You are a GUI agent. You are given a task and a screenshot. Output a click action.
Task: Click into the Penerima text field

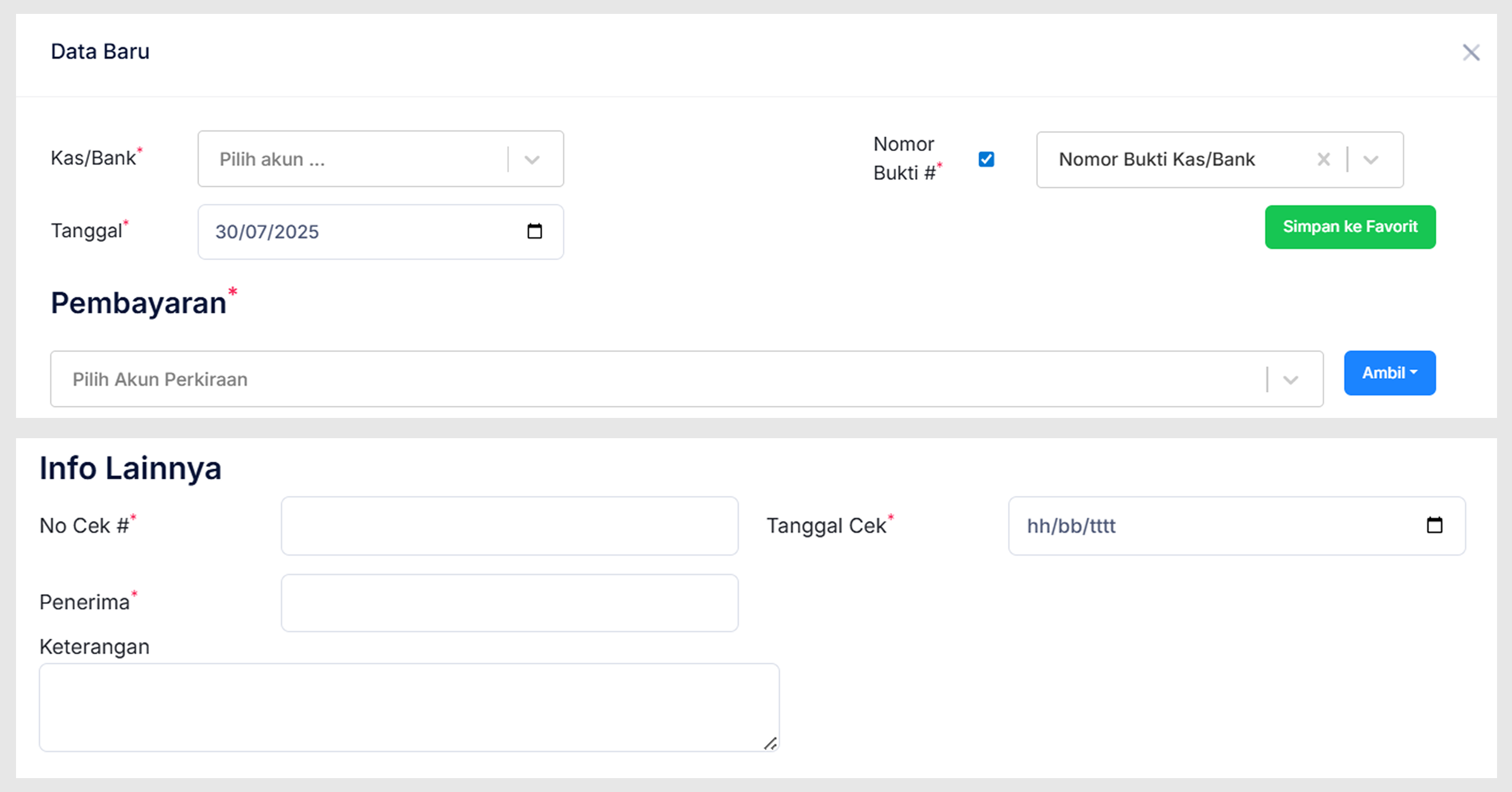coord(509,603)
